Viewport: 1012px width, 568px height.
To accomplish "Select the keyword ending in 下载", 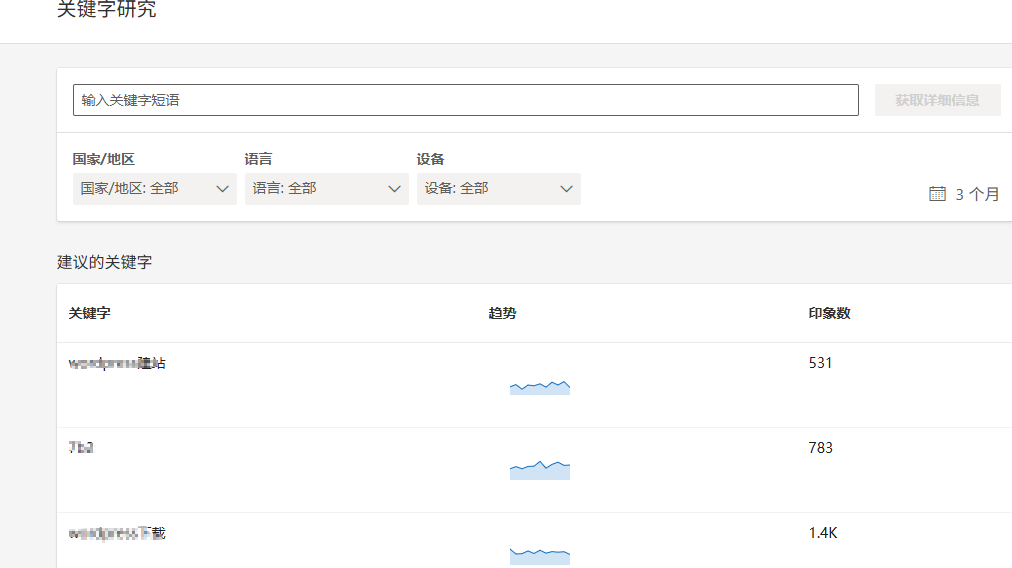I will coord(117,533).
